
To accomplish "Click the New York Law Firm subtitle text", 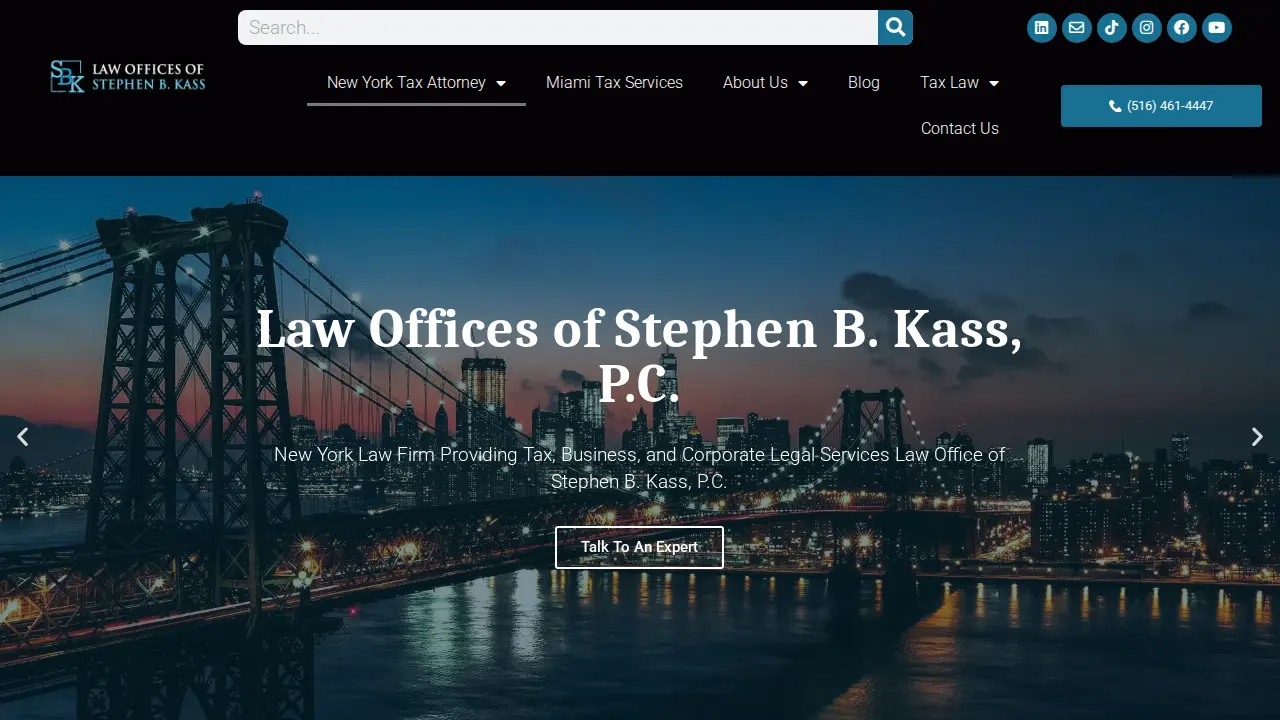I will point(639,468).
